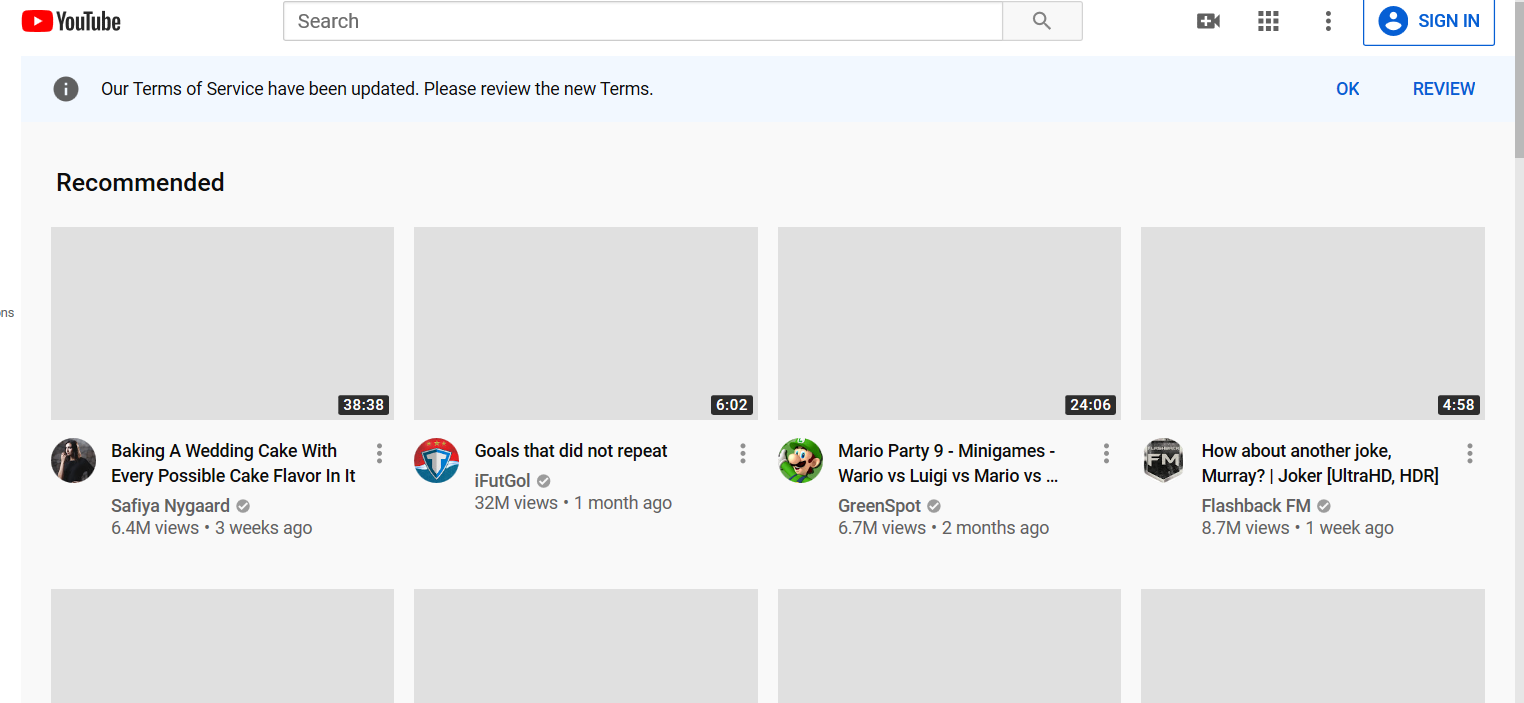Open the YouTube apps grid icon
Viewport: 1524px width, 703px height.
click(1268, 21)
